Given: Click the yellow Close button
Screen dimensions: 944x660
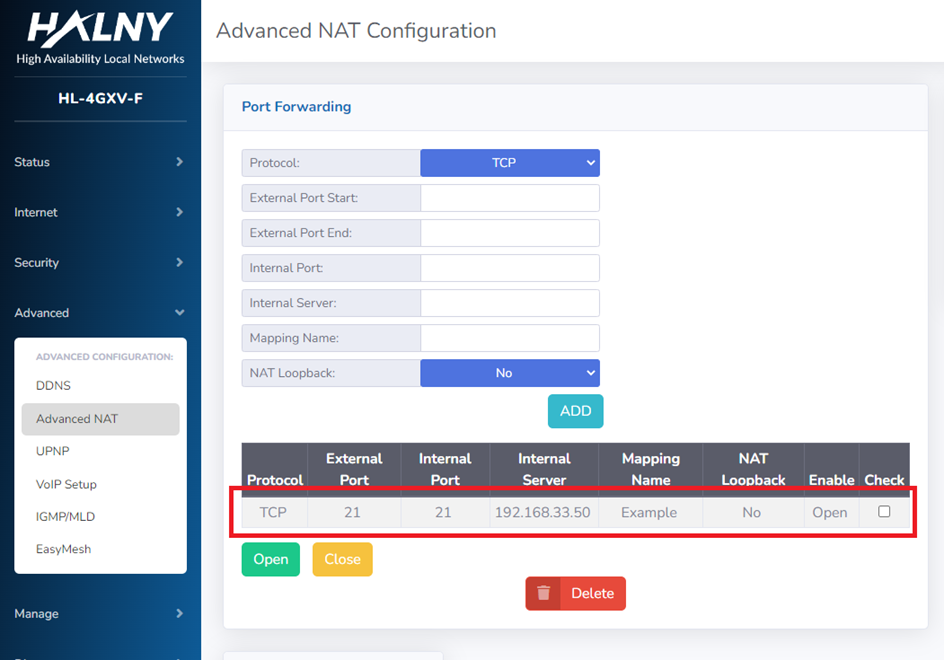Looking at the screenshot, I should (x=343, y=559).
